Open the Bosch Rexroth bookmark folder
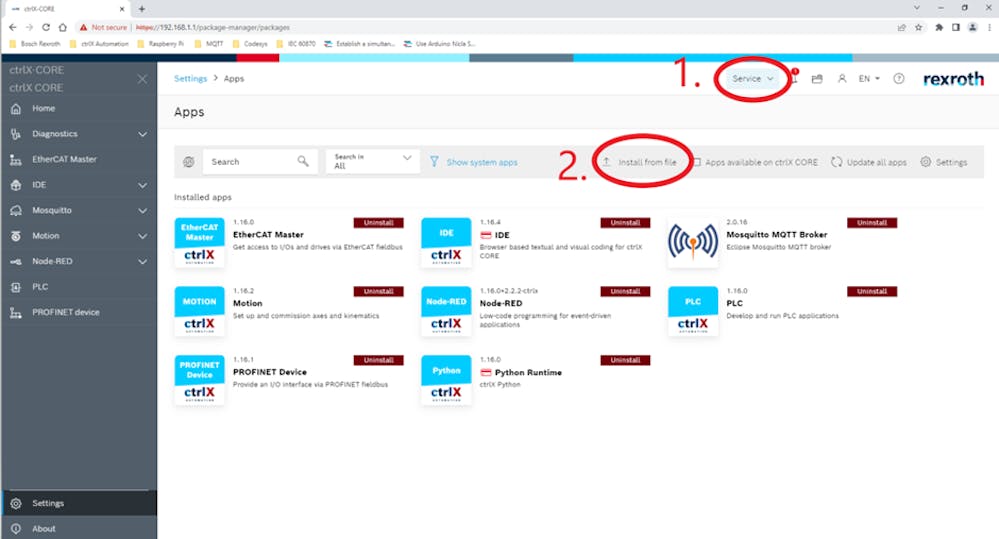The image size is (999, 539). (35, 44)
